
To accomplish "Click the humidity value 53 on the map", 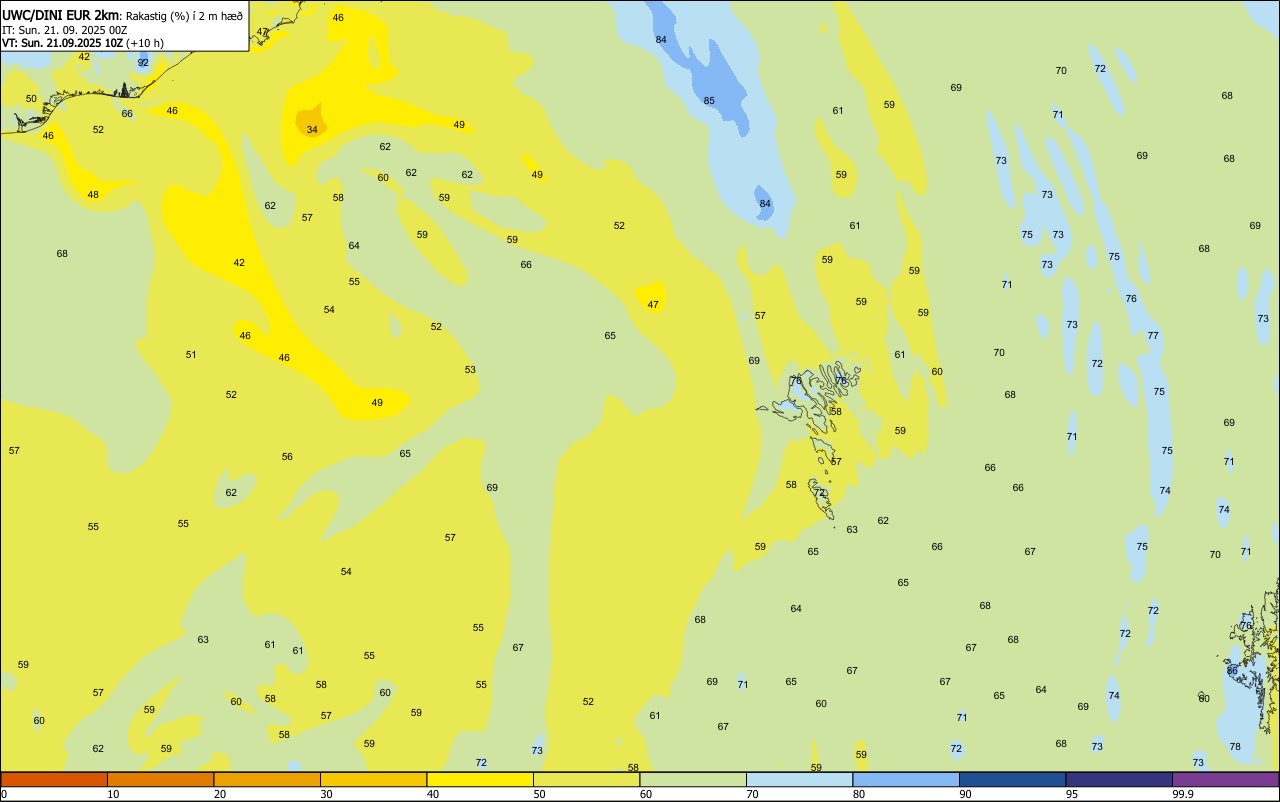I will 470,370.
